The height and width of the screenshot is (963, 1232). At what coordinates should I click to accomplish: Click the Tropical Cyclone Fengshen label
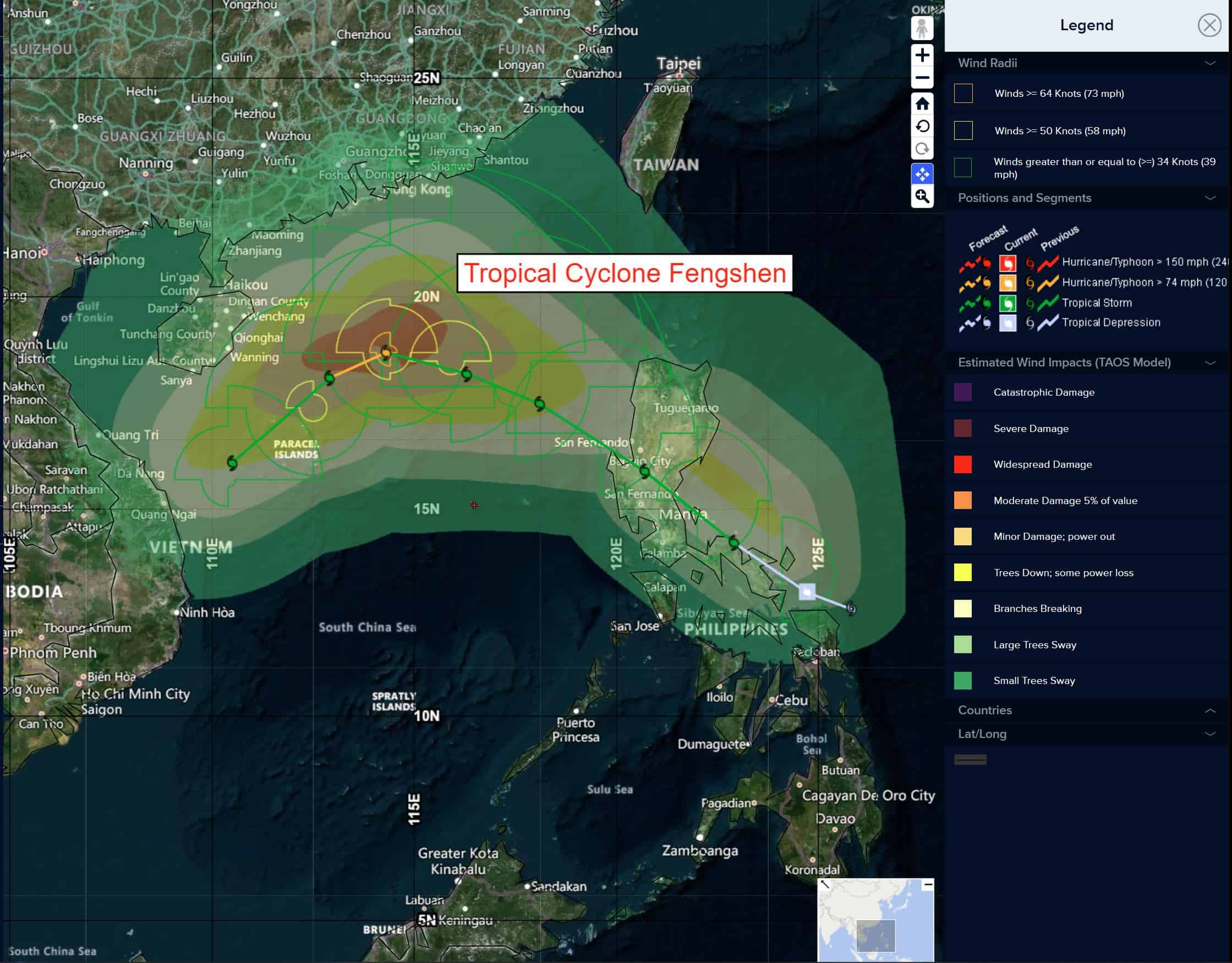tap(625, 273)
